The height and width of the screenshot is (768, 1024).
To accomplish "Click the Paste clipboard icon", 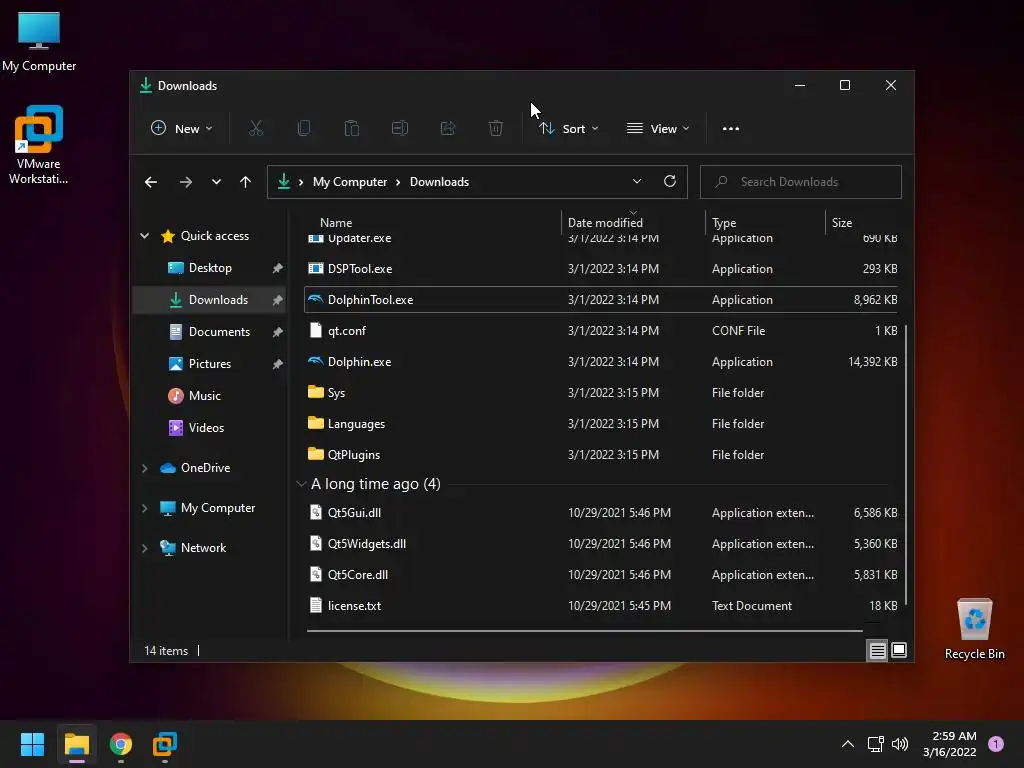I will coord(352,129).
